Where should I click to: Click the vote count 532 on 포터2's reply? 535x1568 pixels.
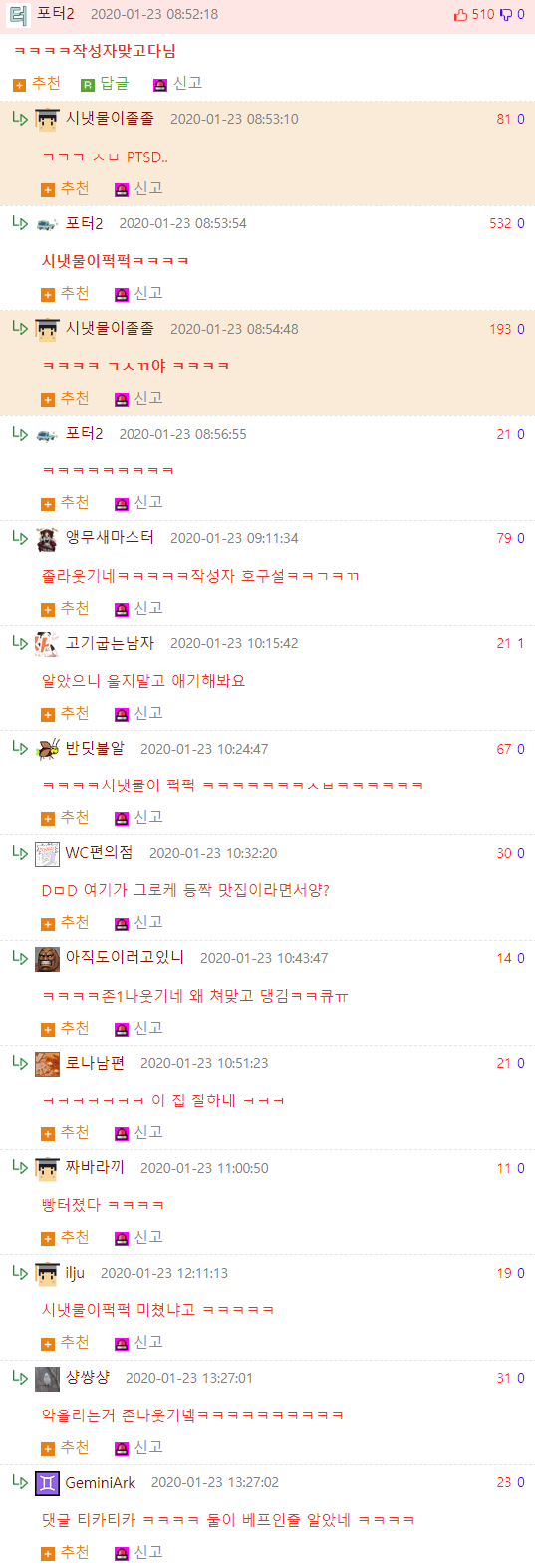tap(500, 224)
